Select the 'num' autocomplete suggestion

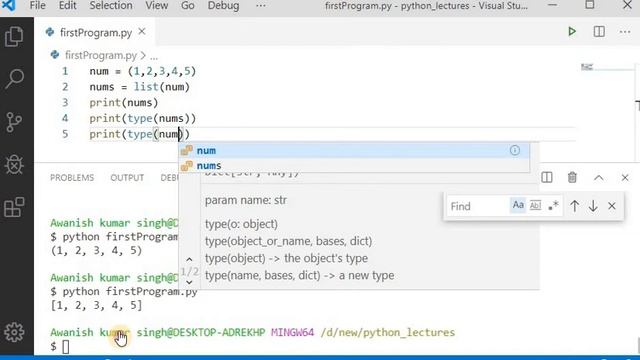tap(354, 150)
